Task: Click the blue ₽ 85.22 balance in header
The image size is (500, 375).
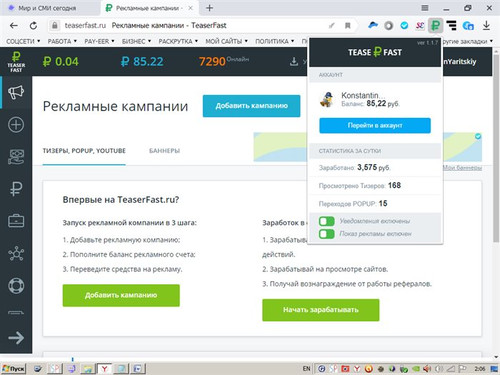Action: 142,62
